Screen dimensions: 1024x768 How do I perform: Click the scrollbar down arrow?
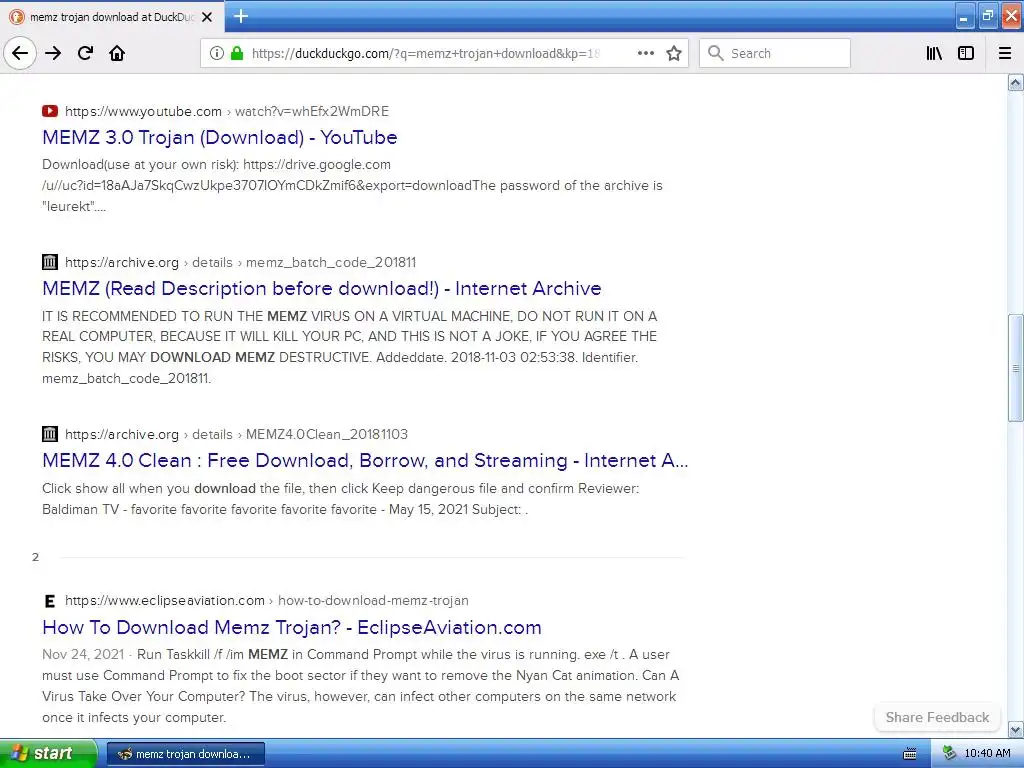1015,729
